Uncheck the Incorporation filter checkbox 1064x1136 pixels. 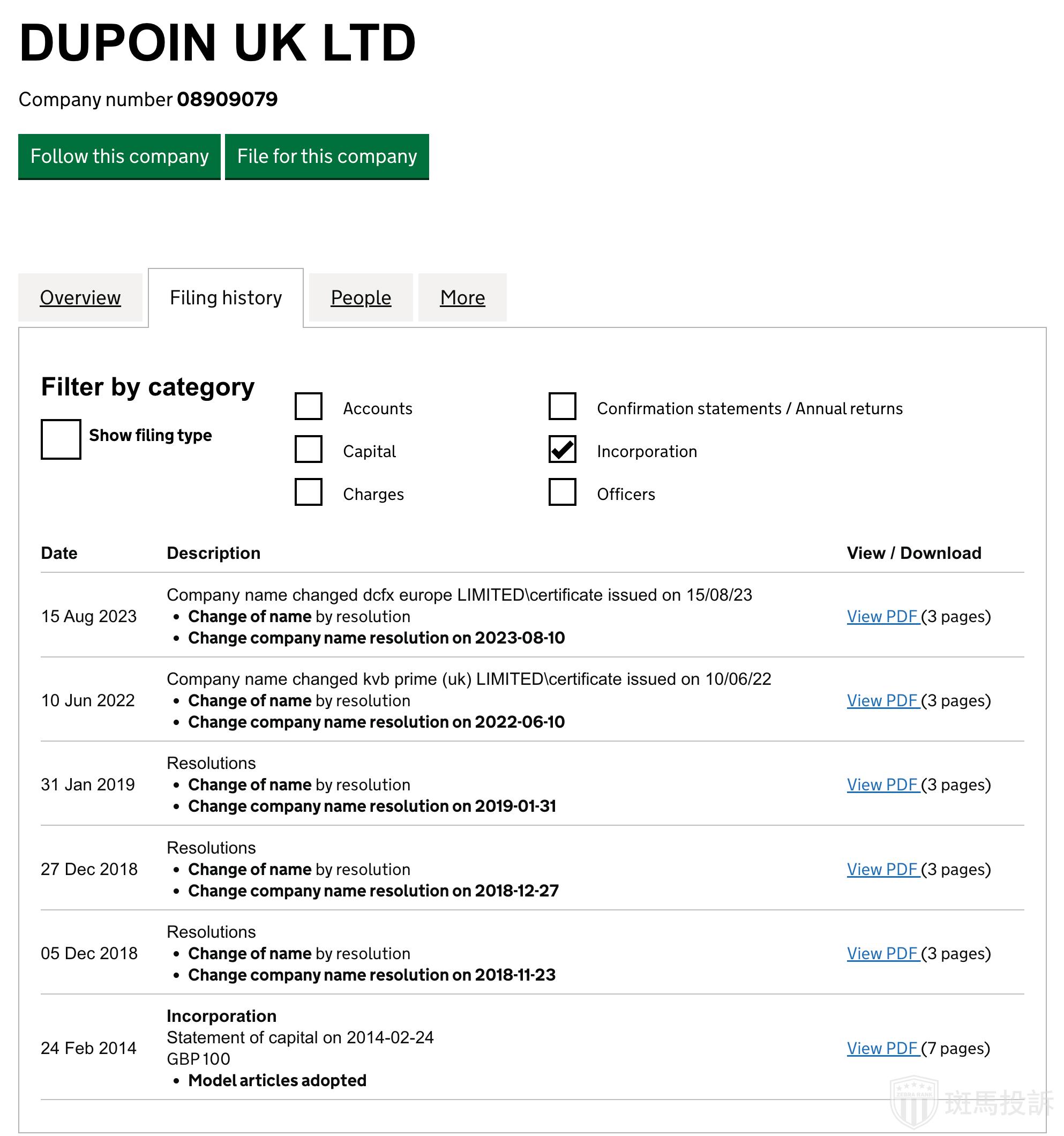click(x=563, y=449)
